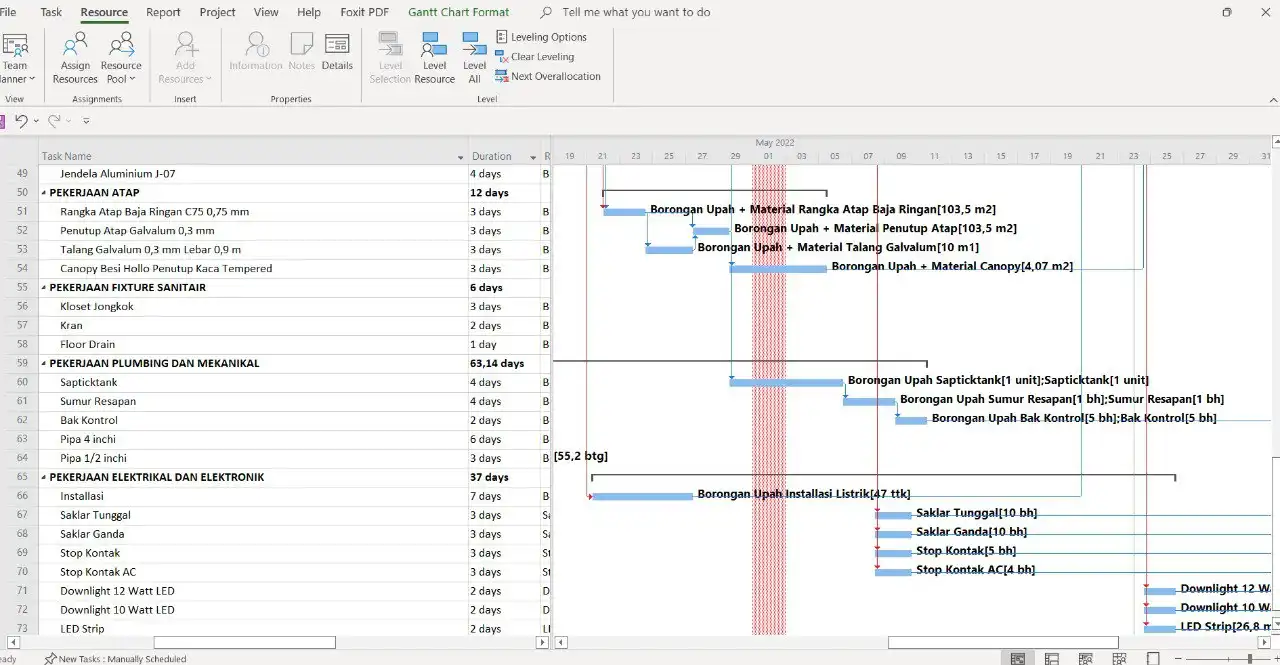
Task: Switch to Resource Sheet view shortcut
Action: tap(1122, 658)
